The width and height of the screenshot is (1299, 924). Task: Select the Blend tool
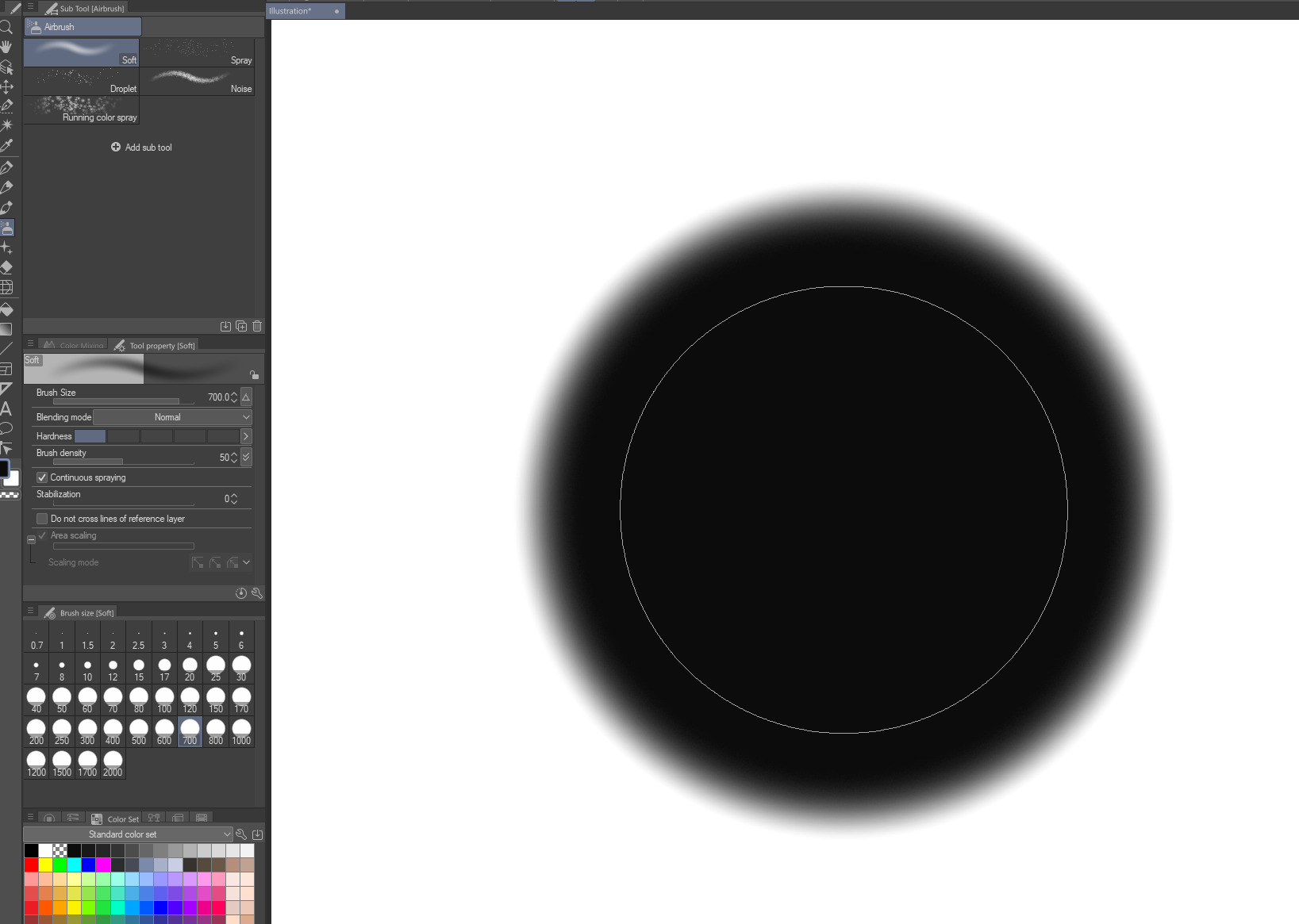(x=6, y=287)
